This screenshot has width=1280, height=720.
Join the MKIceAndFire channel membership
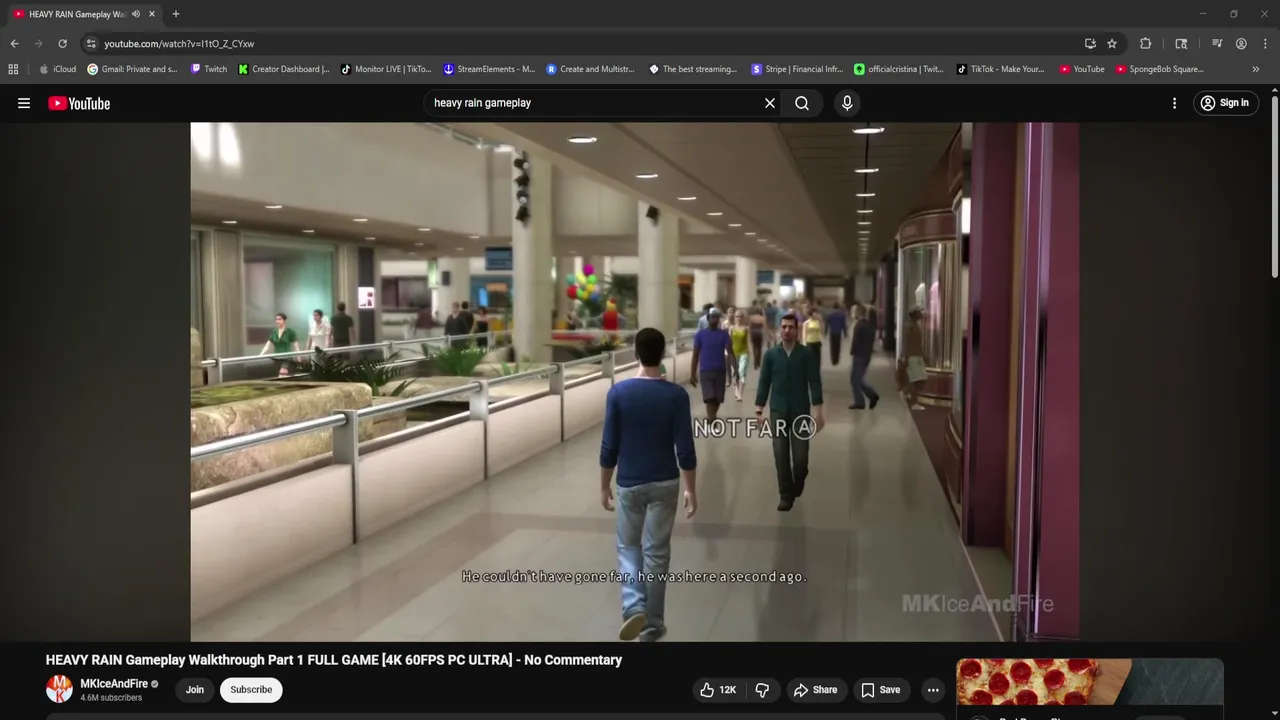[194, 690]
